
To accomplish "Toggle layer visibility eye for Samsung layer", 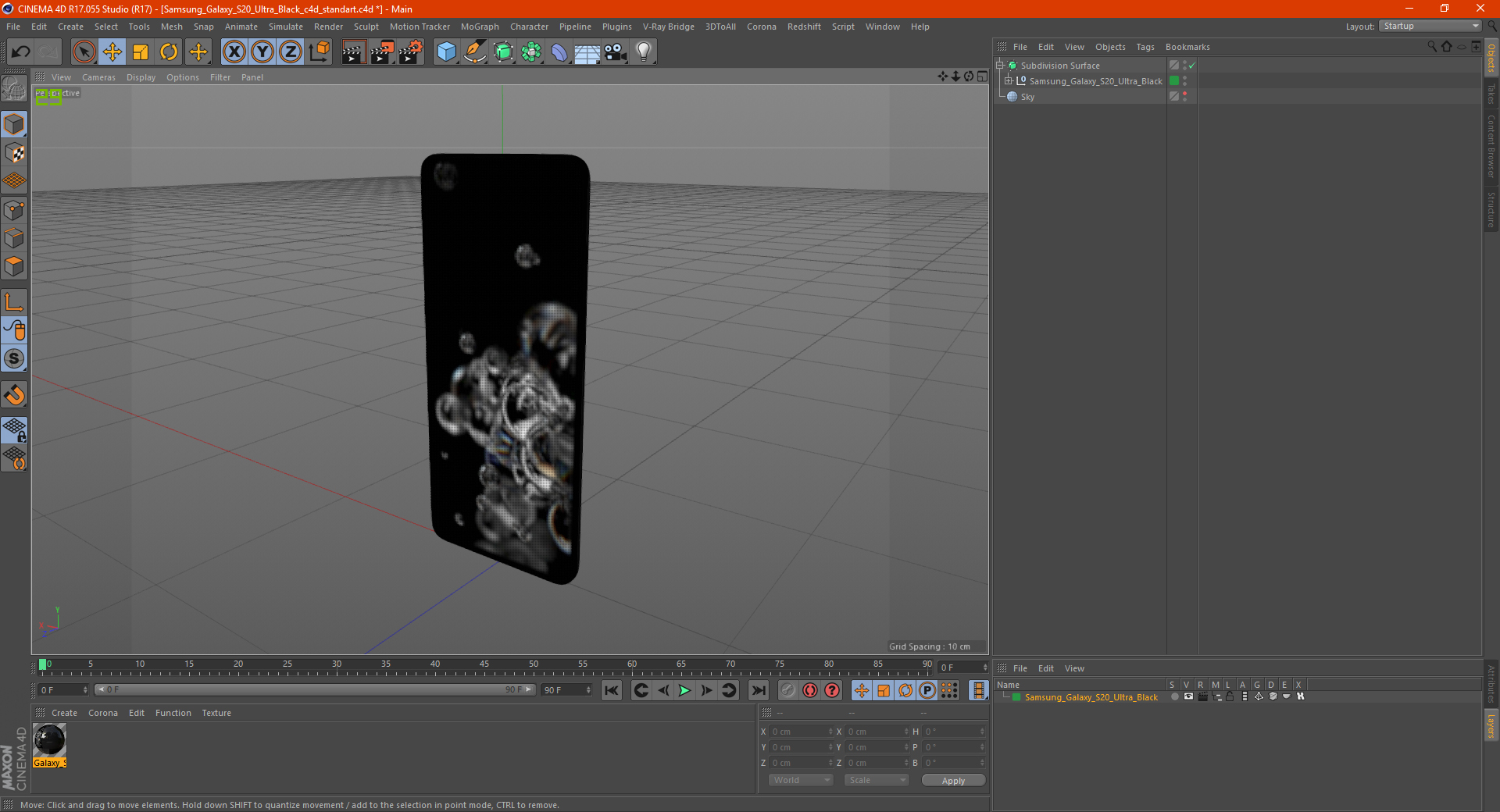I will (1188, 696).
